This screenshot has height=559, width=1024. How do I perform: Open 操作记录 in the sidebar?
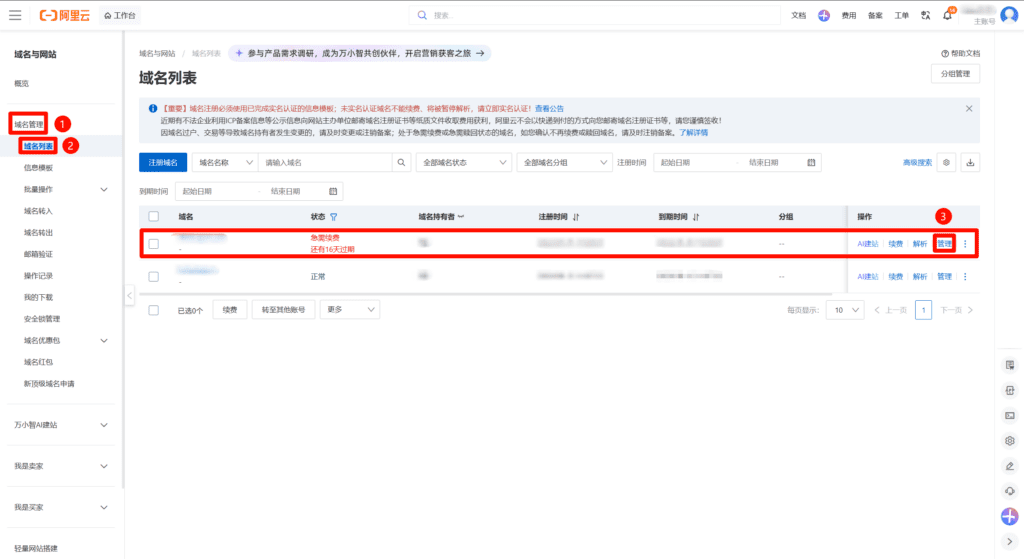39,276
